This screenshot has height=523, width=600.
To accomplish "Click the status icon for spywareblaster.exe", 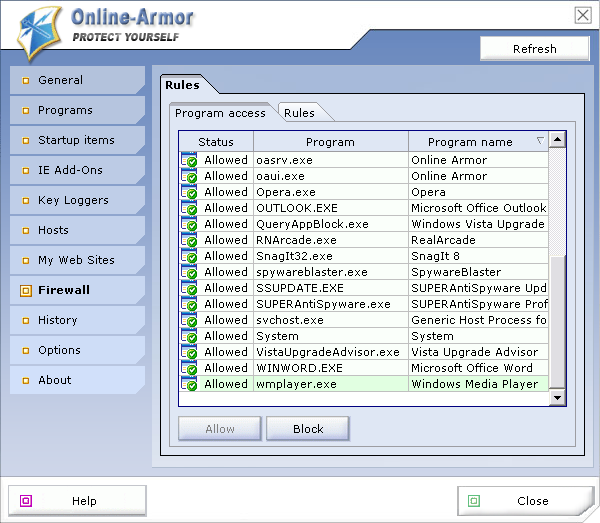I will (189, 272).
